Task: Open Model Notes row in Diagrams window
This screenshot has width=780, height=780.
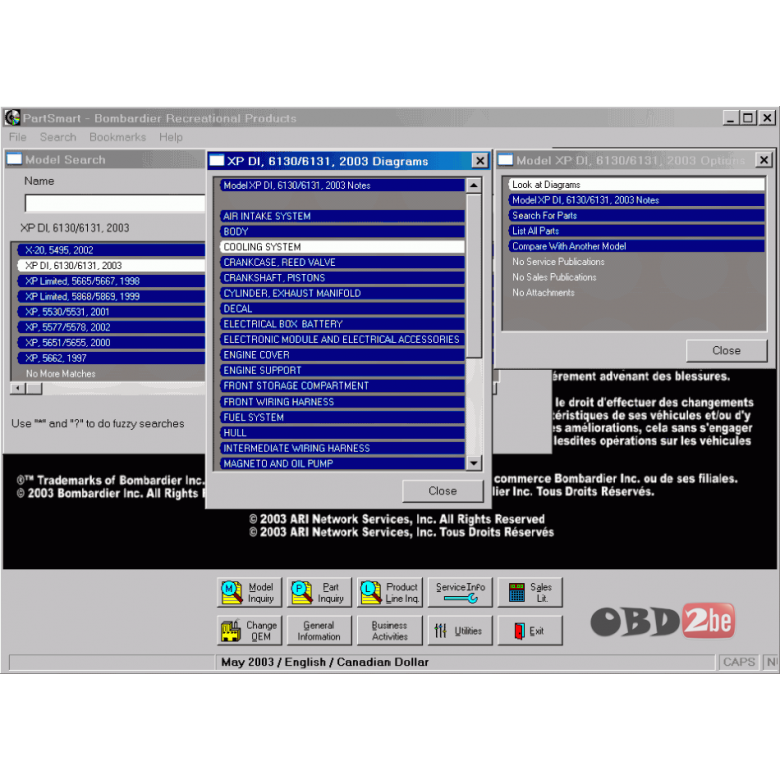Action: point(342,185)
